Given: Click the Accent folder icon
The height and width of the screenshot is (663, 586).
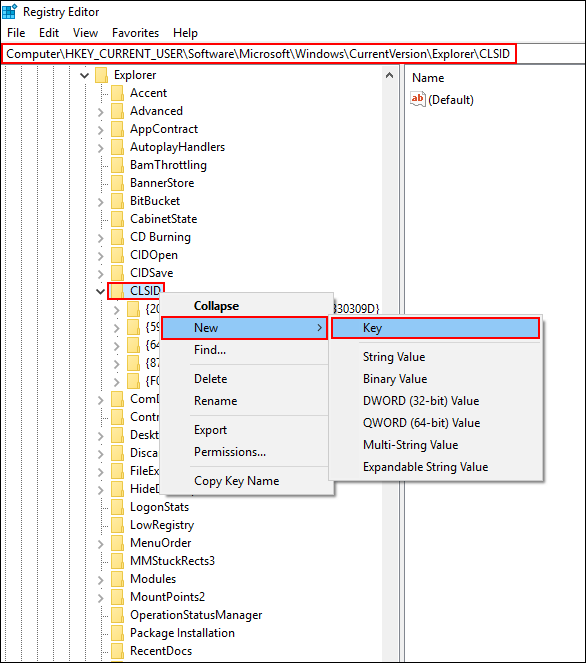Looking at the screenshot, I should (x=117, y=93).
